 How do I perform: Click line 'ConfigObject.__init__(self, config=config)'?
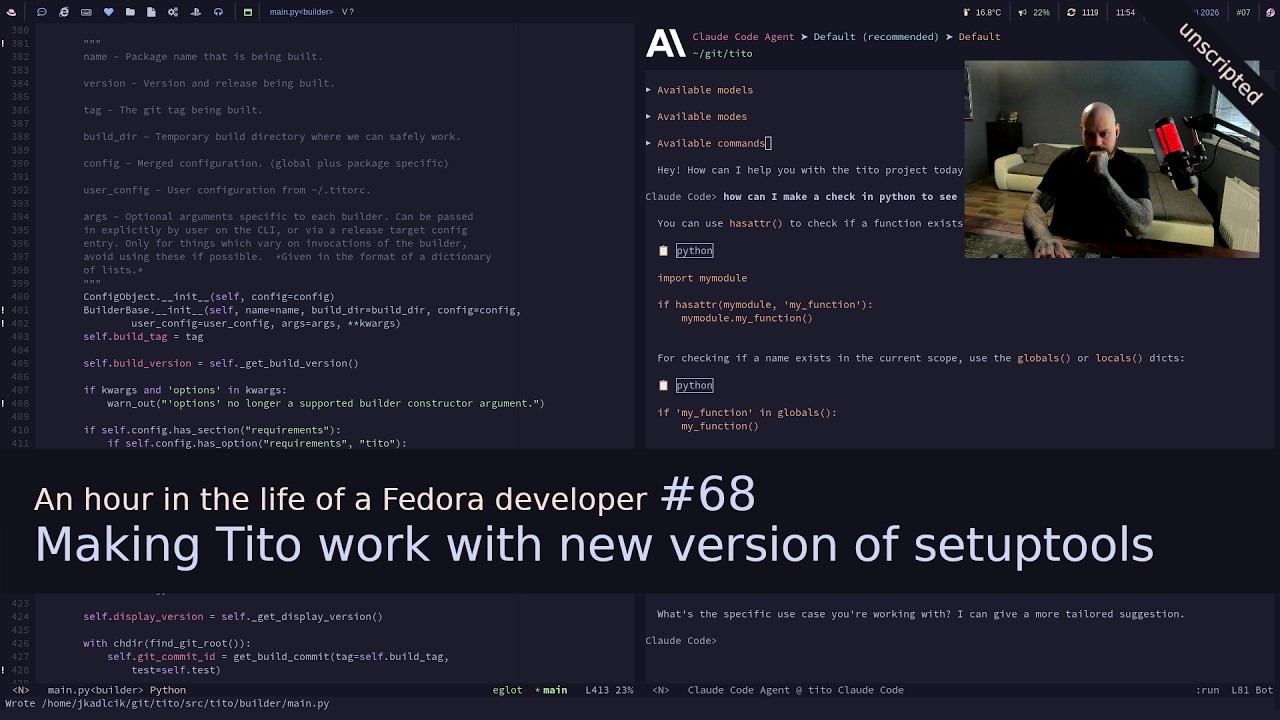click(209, 297)
